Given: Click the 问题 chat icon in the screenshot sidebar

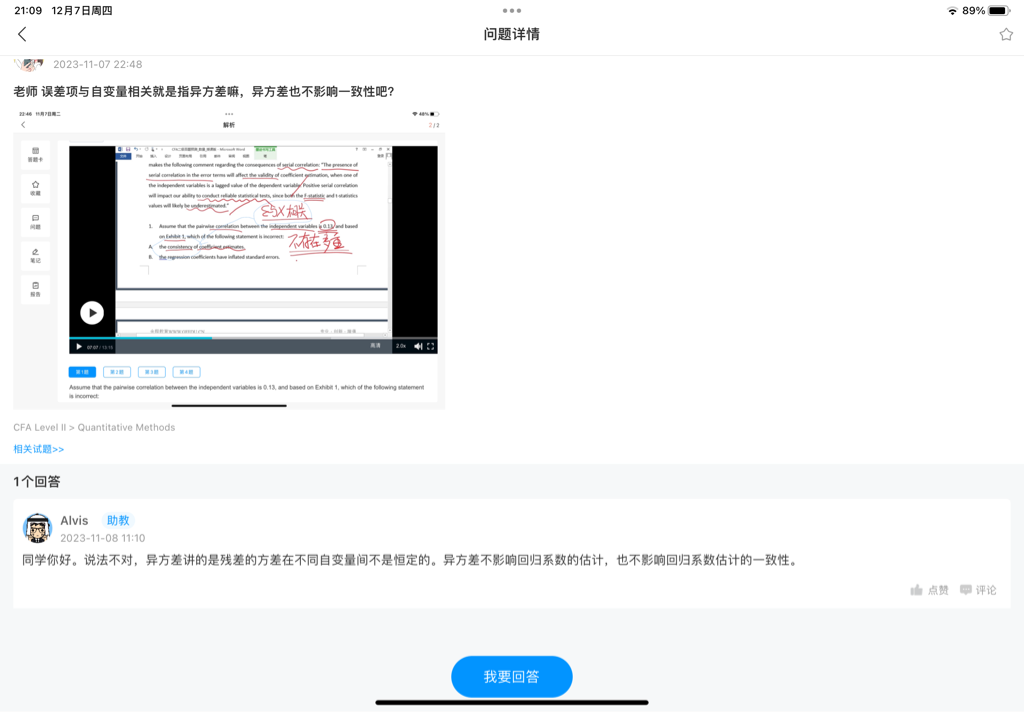Looking at the screenshot, I should coord(35,221).
